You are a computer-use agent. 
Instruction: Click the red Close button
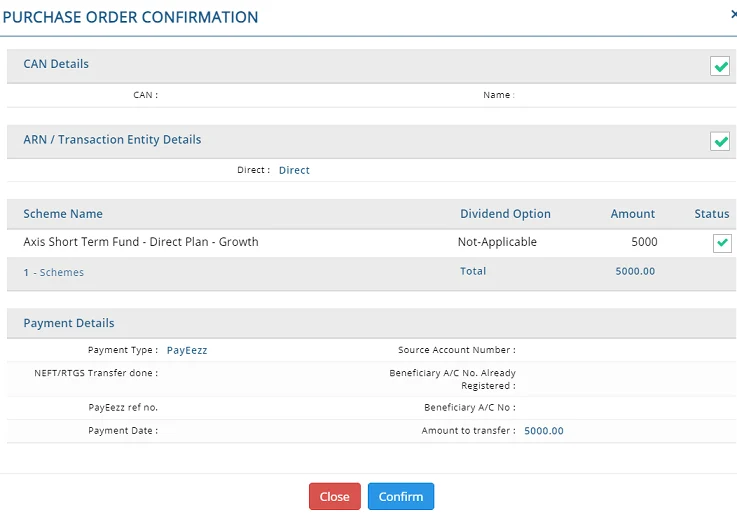tap(334, 497)
